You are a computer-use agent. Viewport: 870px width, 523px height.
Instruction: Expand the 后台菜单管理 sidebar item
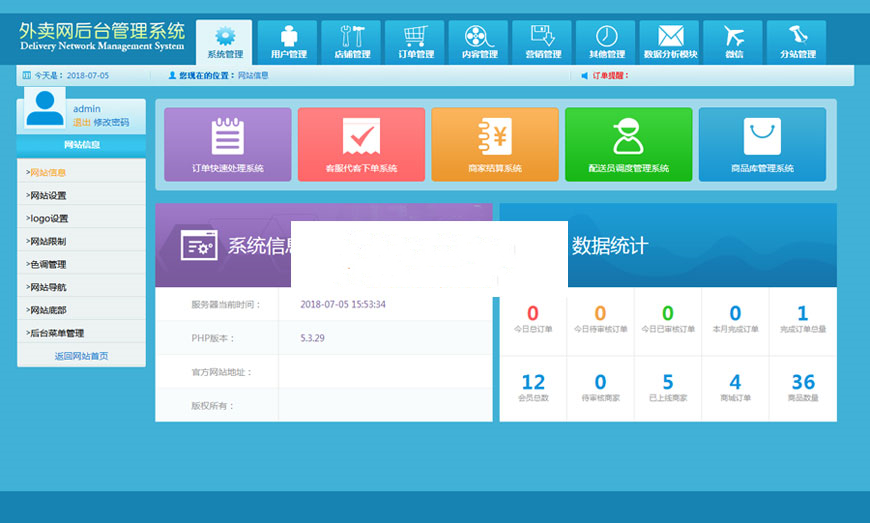(x=56, y=333)
